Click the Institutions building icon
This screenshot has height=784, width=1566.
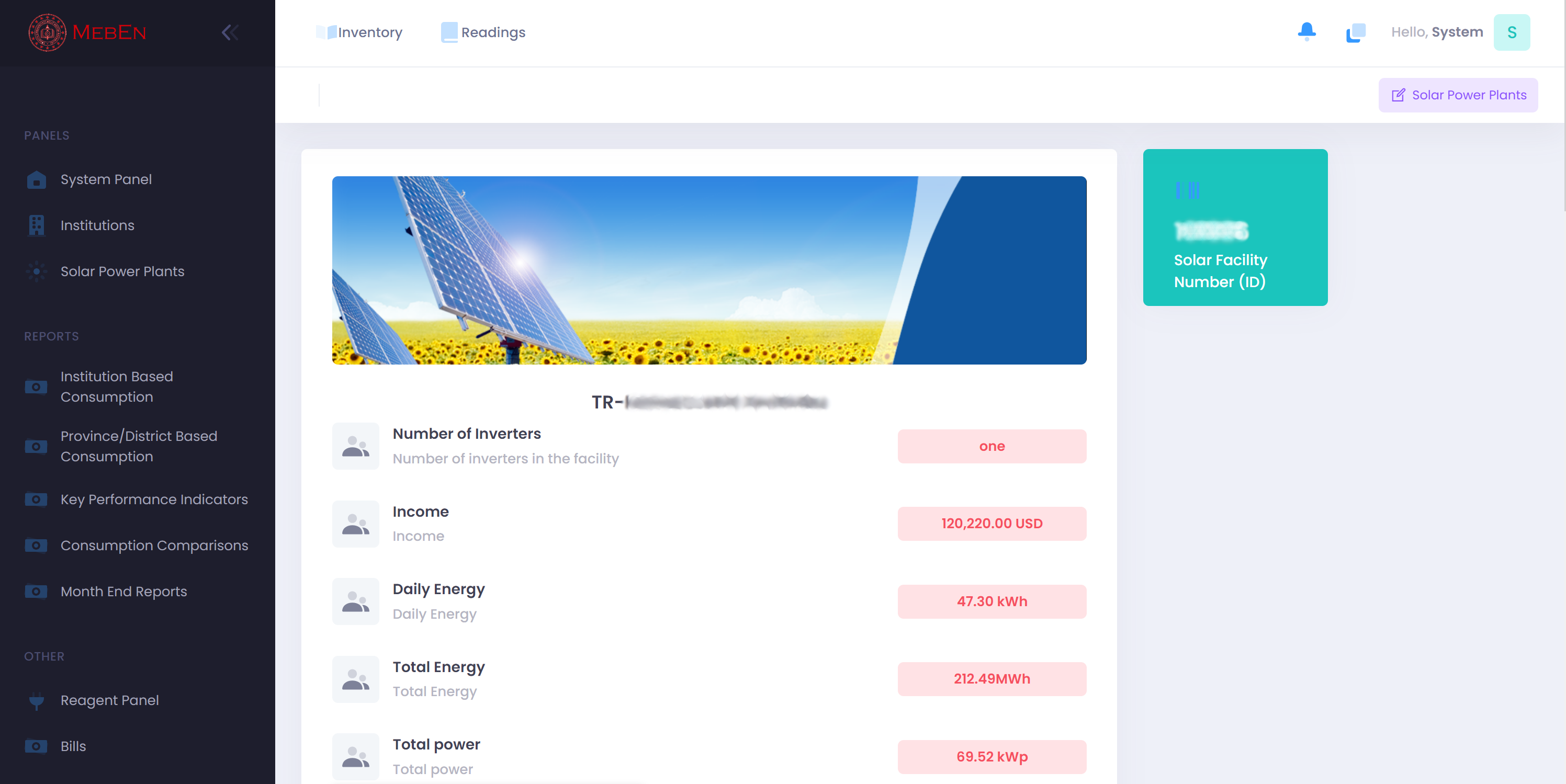click(x=37, y=225)
